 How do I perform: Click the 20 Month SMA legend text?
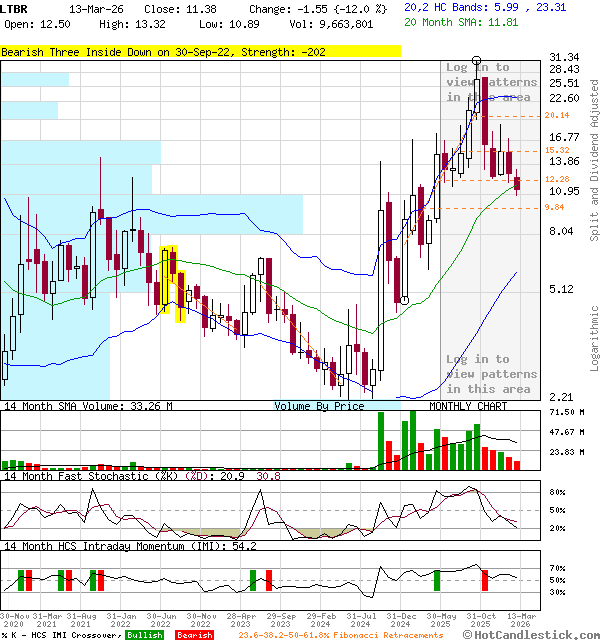[x=461, y=22]
